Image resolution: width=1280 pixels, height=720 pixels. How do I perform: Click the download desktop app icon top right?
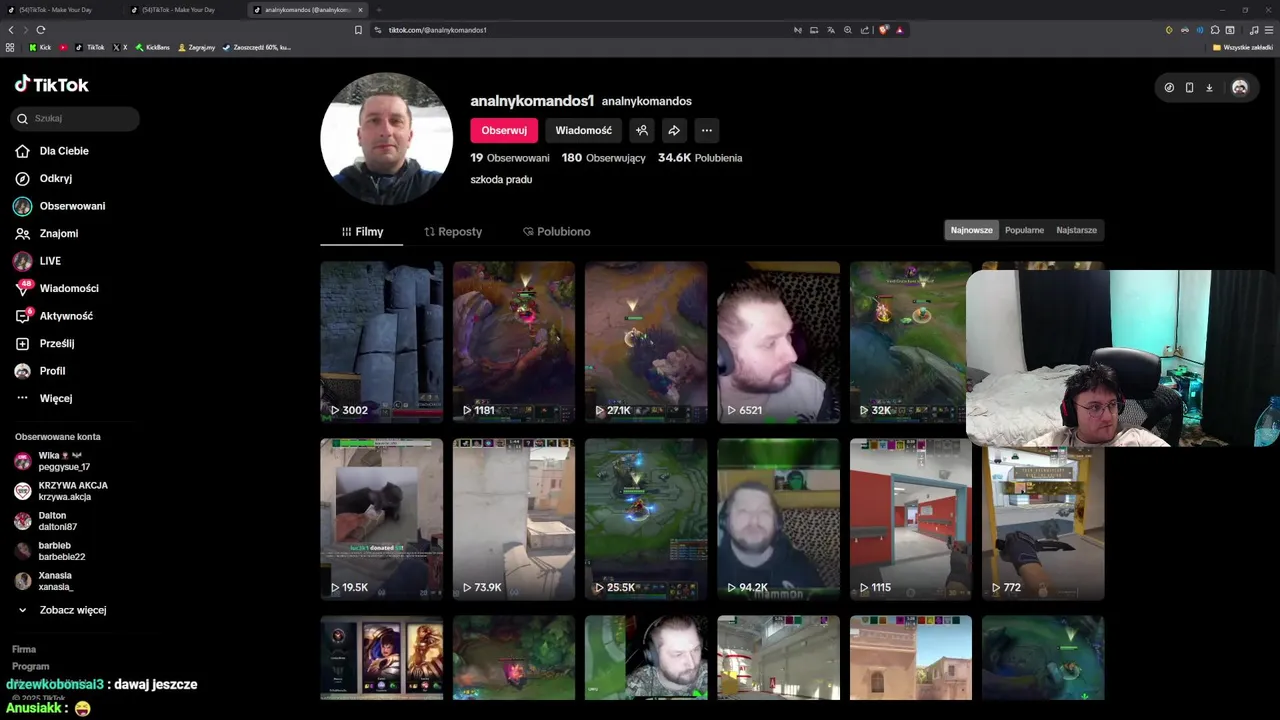coord(1209,88)
